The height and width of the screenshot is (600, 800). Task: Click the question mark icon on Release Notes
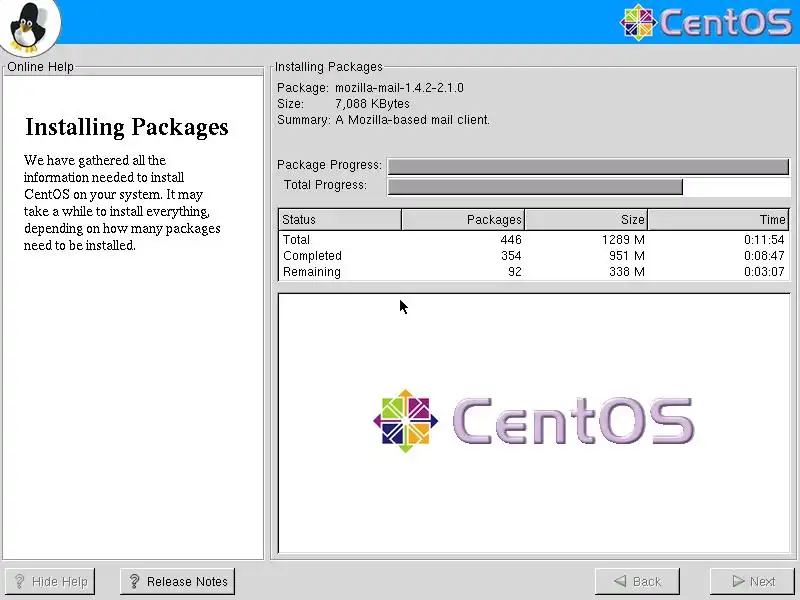coord(134,581)
